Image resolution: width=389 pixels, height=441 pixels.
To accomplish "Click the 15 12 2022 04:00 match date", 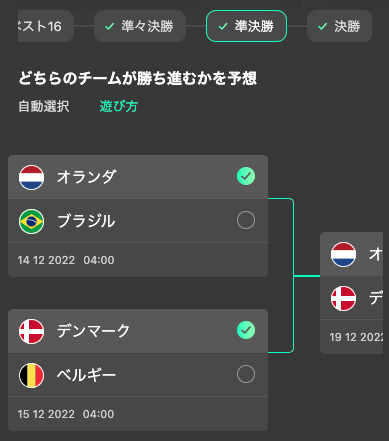I will pos(66,414).
